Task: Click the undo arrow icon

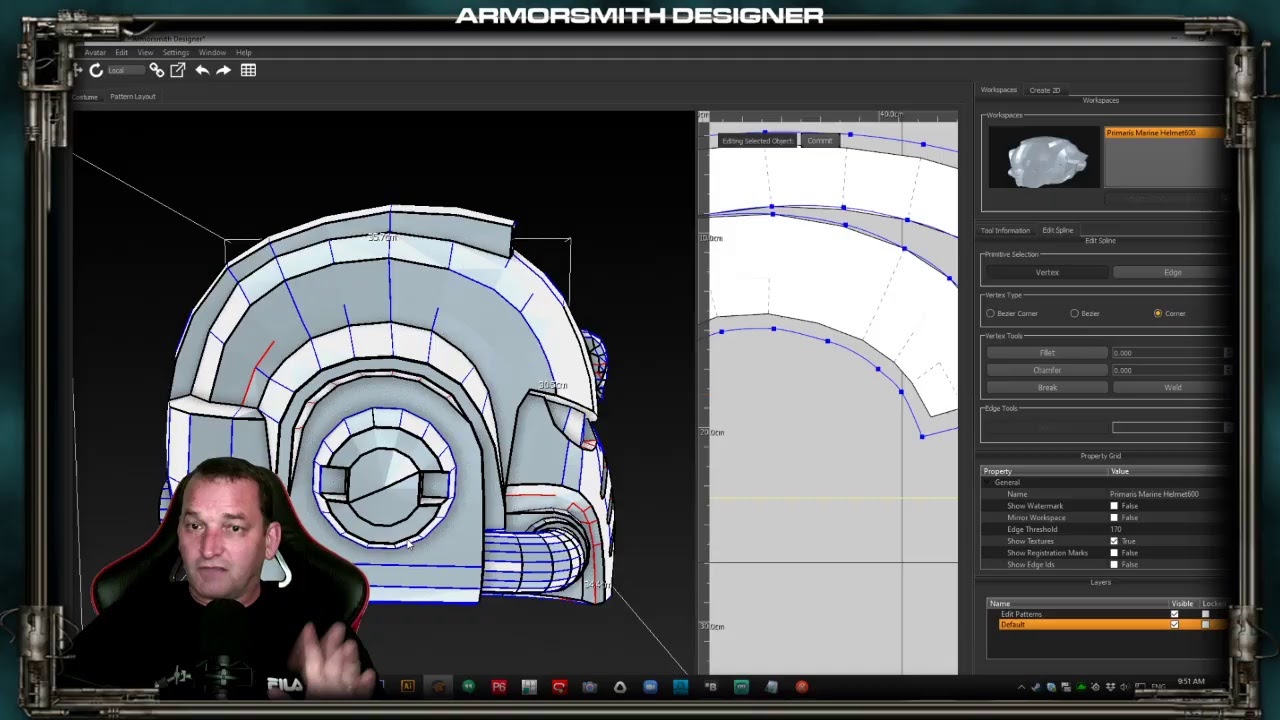Action: [202, 70]
